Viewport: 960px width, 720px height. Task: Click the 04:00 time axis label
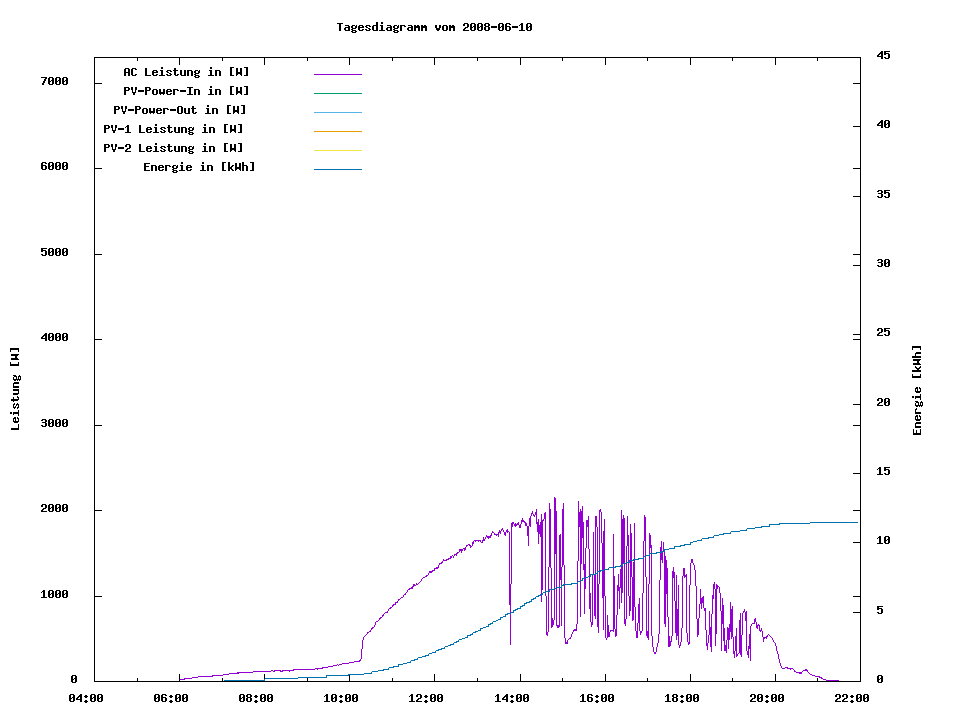(86, 698)
